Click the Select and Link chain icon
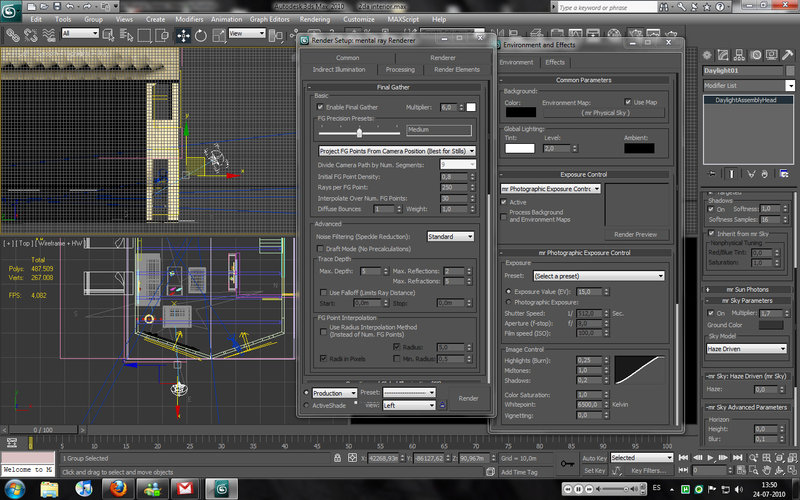 10,34
